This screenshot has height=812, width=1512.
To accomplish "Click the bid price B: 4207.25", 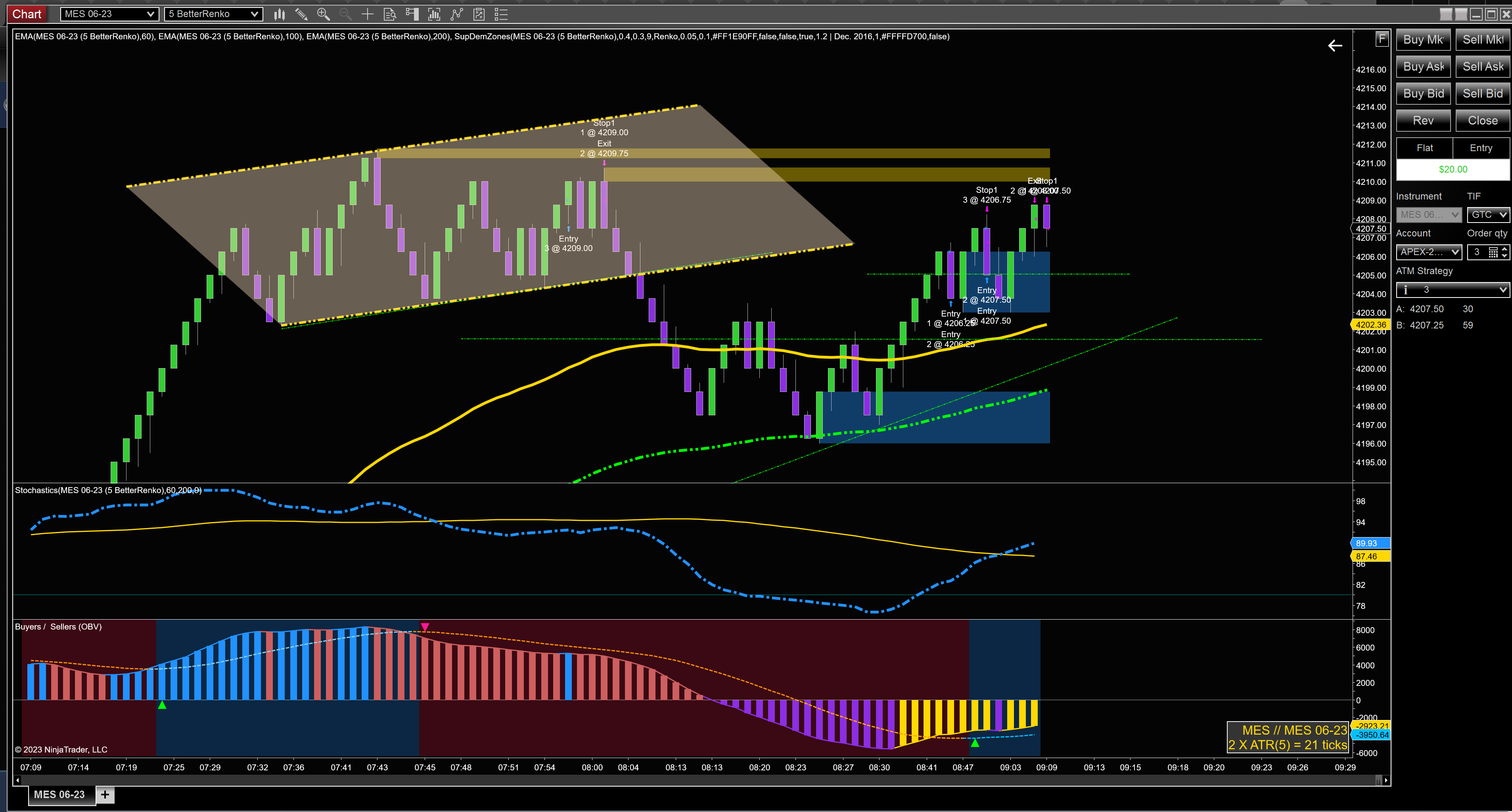I will coord(1420,326).
